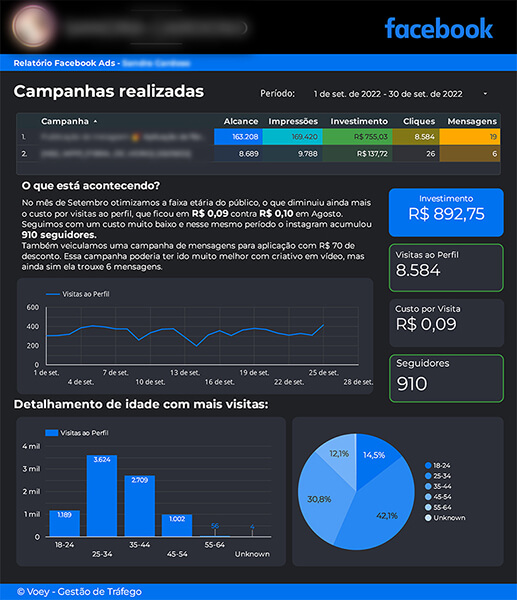The width and height of the screenshot is (517, 600).
Task: Click the Investimento cell R$ 755,03
Action: tap(357, 137)
